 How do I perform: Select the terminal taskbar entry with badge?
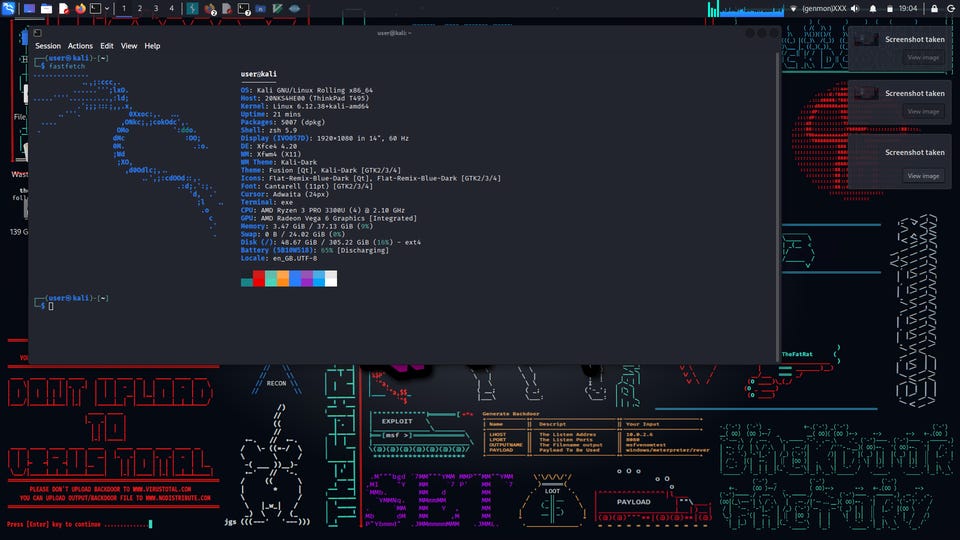pyautogui.click(x=244, y=9)
